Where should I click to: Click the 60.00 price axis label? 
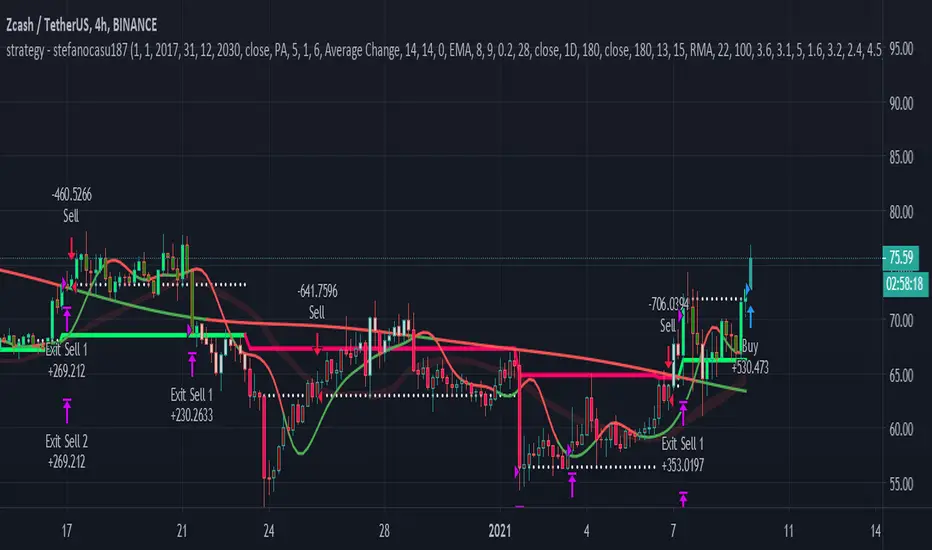coord(901,429)
